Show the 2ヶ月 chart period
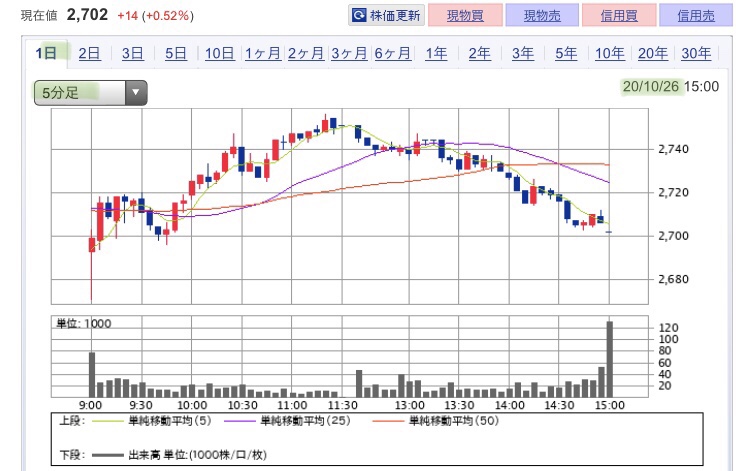The height and width of the screenshot is (471, 736). click(x=306, y=53)
